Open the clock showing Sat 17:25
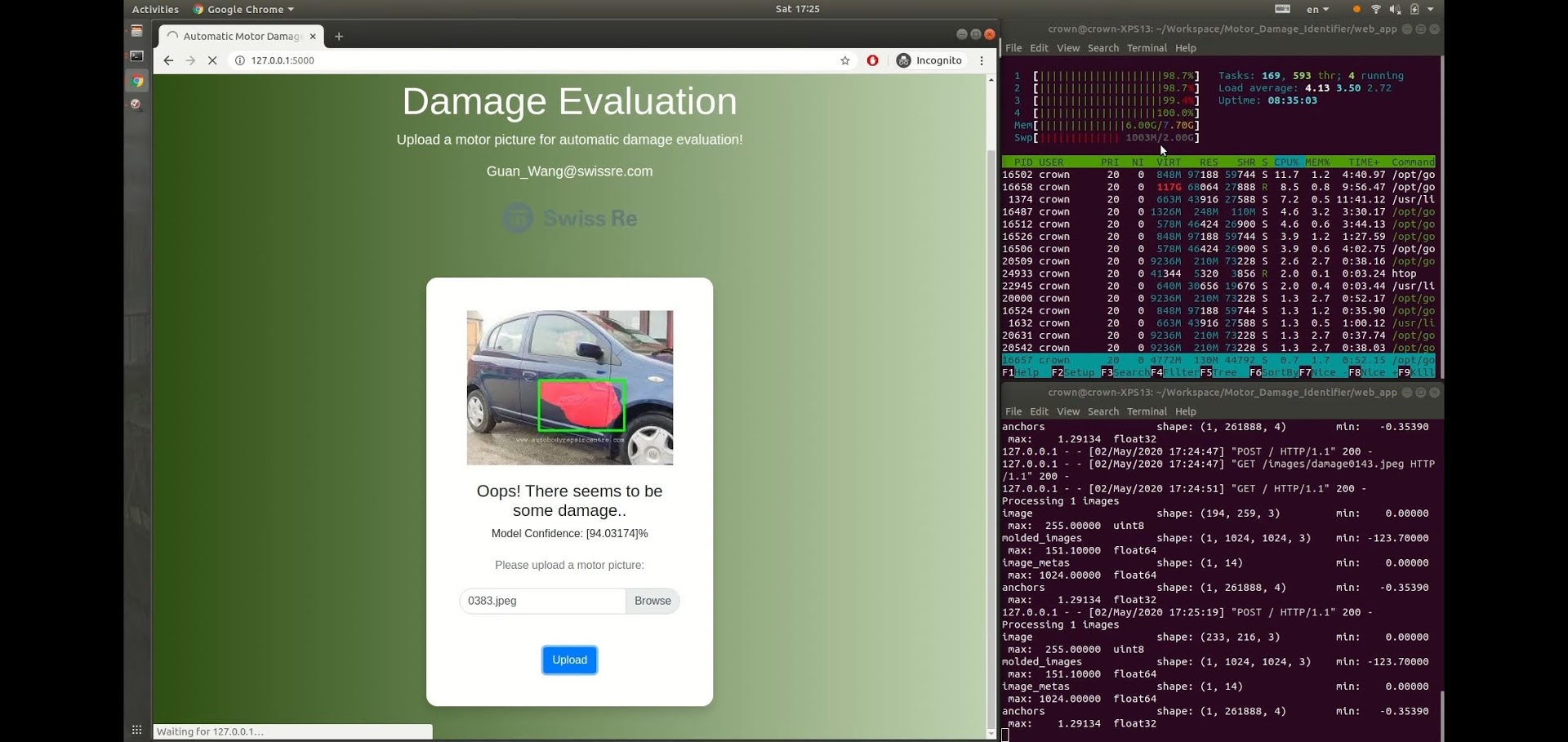The width and height of the screenshot is (1568, 742). 797,9
